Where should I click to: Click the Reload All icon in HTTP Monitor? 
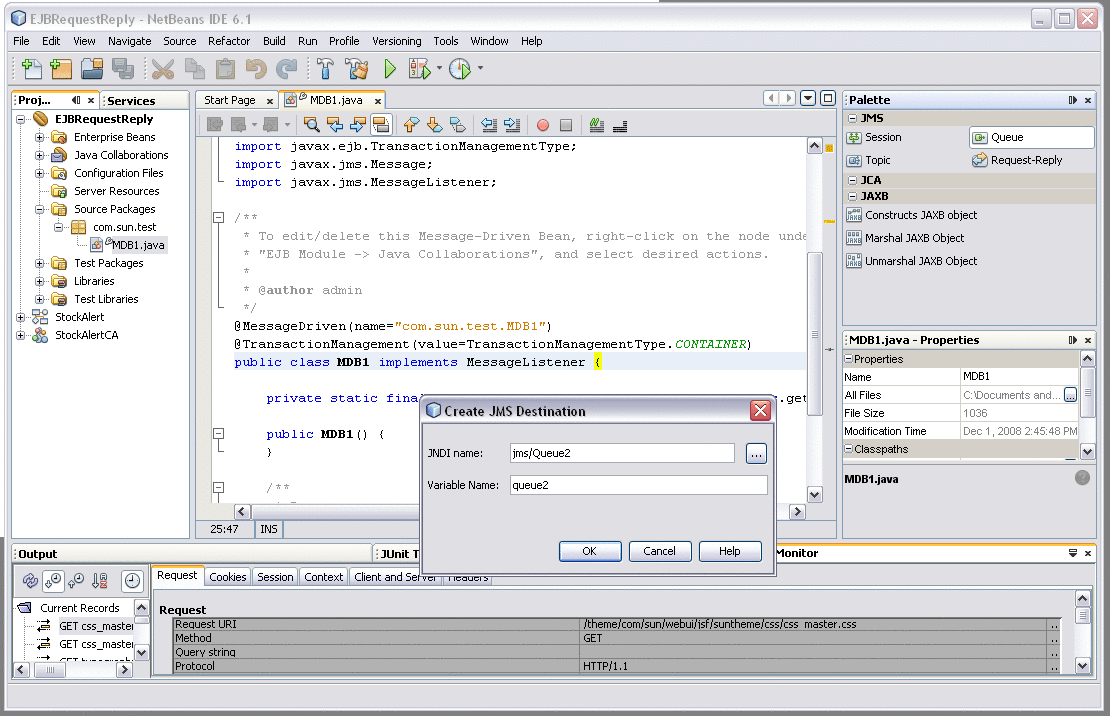pyautogui.click(x=30, y=581)
